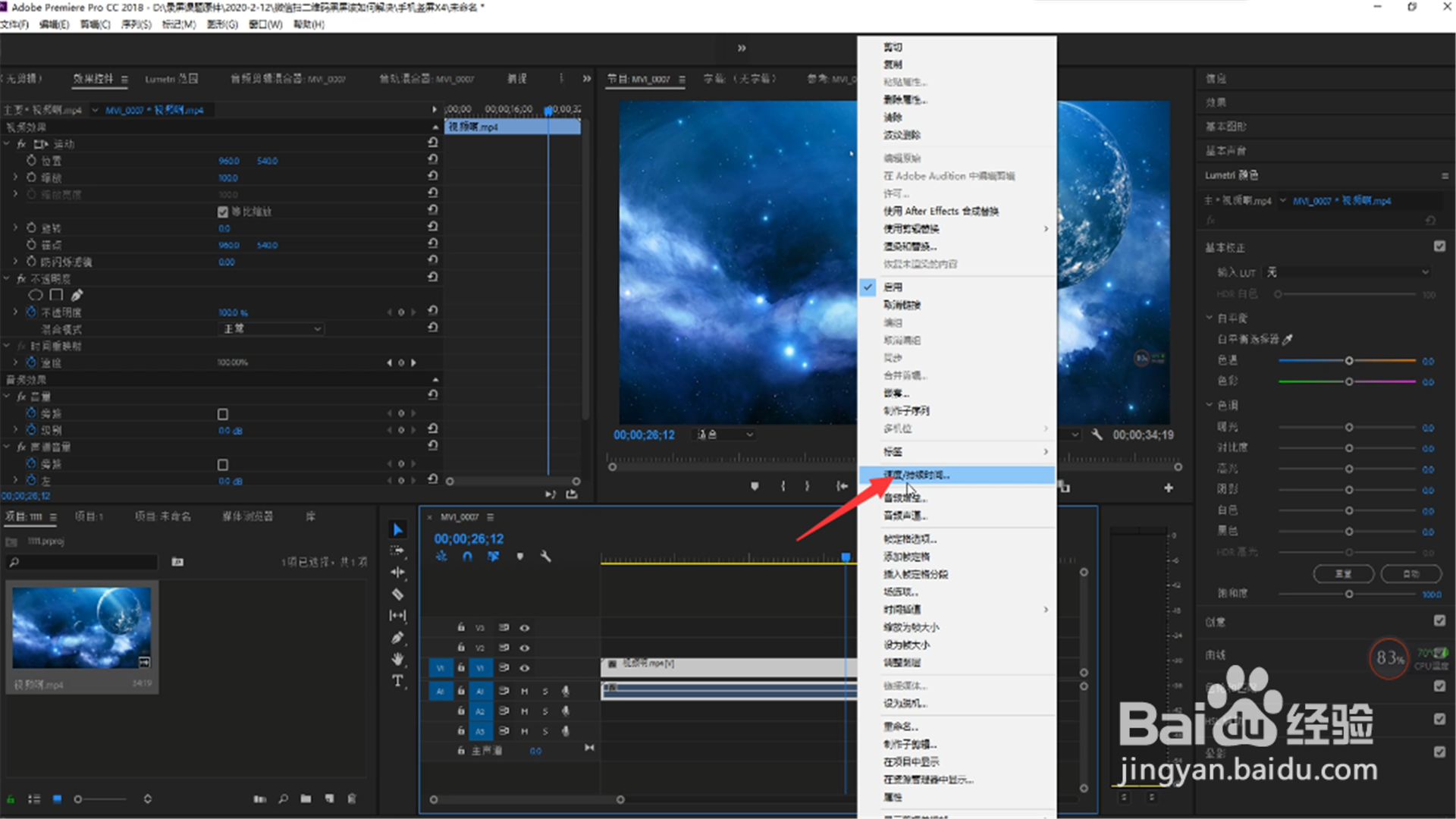Mute audio track A1
This screenshot has height=819, width=1456.
click(x=524, y=691)
